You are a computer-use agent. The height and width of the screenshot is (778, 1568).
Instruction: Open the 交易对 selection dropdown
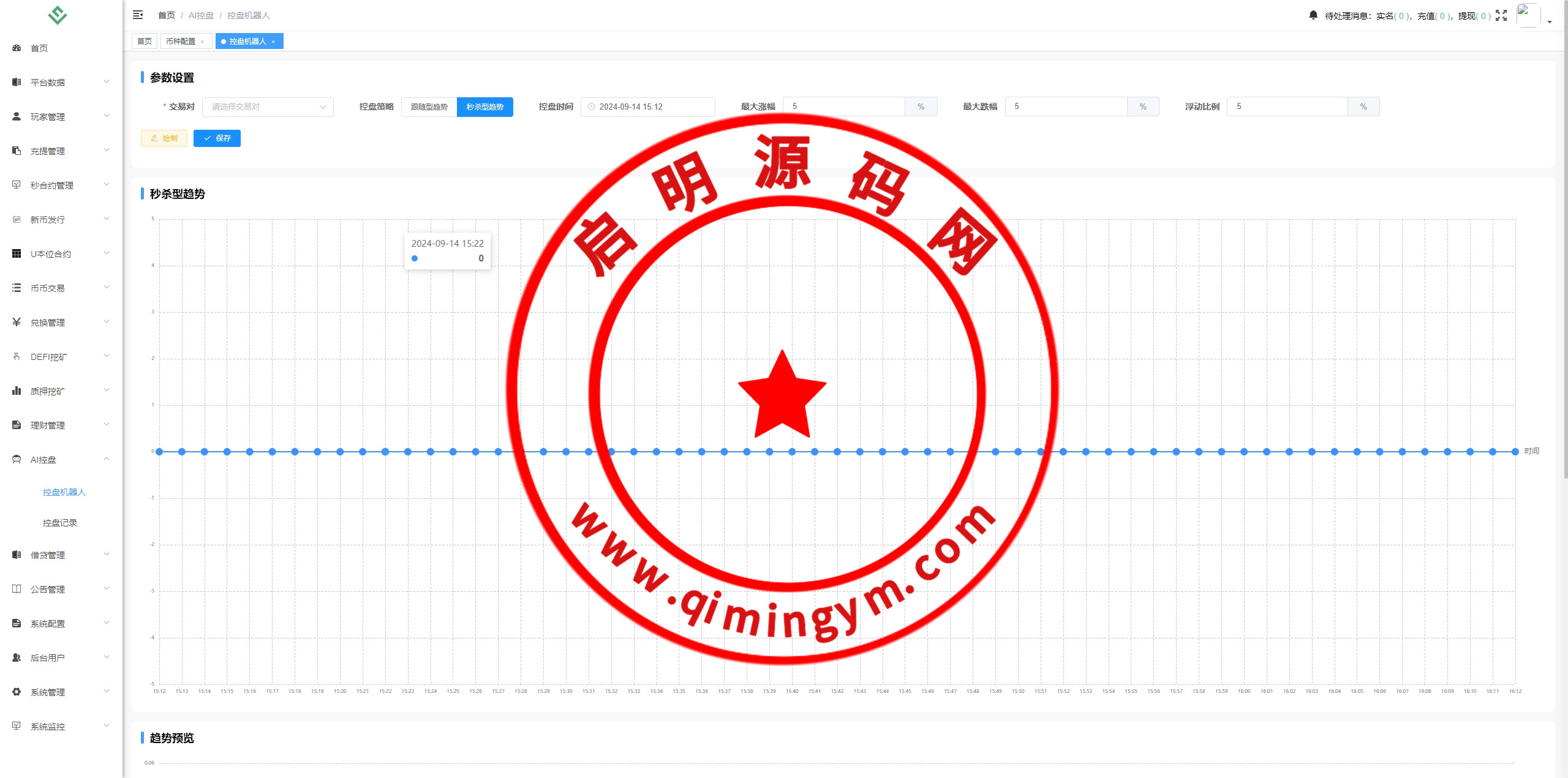(x=268, y=107)
